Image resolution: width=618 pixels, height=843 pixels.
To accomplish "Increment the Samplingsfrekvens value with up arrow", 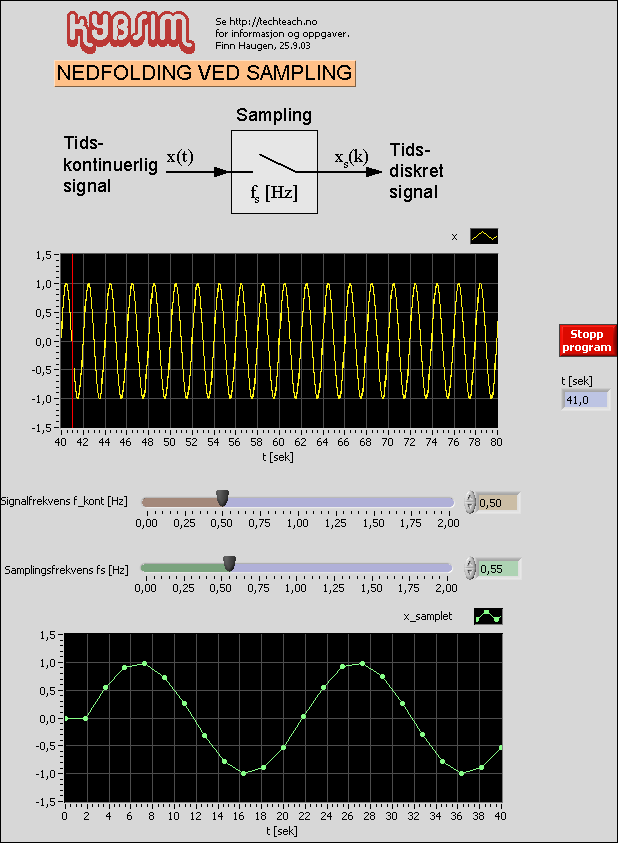I will (471, 564).
